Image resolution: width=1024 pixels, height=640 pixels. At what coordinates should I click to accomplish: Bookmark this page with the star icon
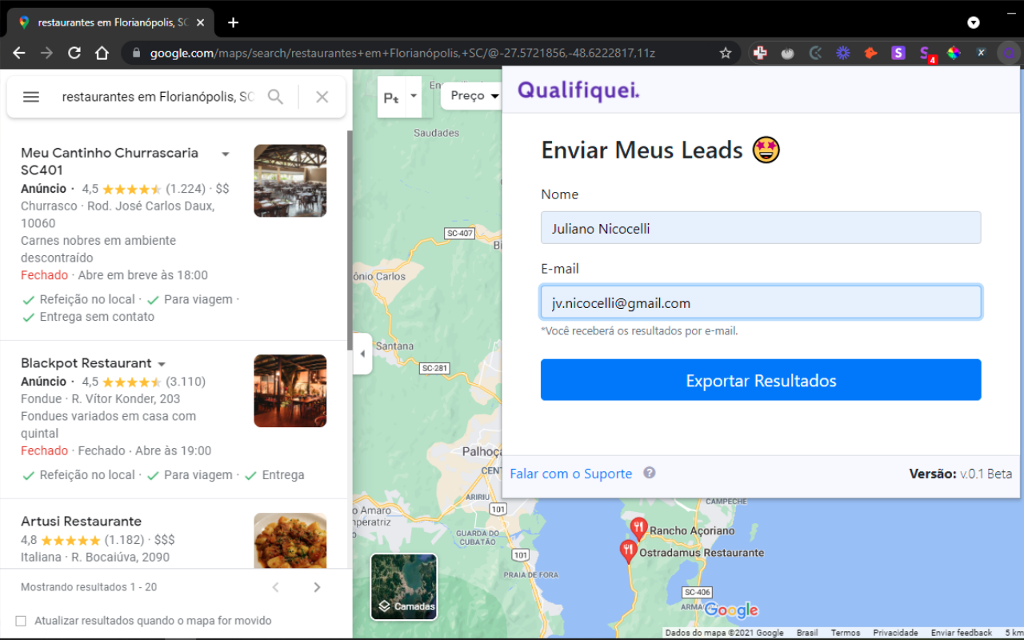(725, 53)
